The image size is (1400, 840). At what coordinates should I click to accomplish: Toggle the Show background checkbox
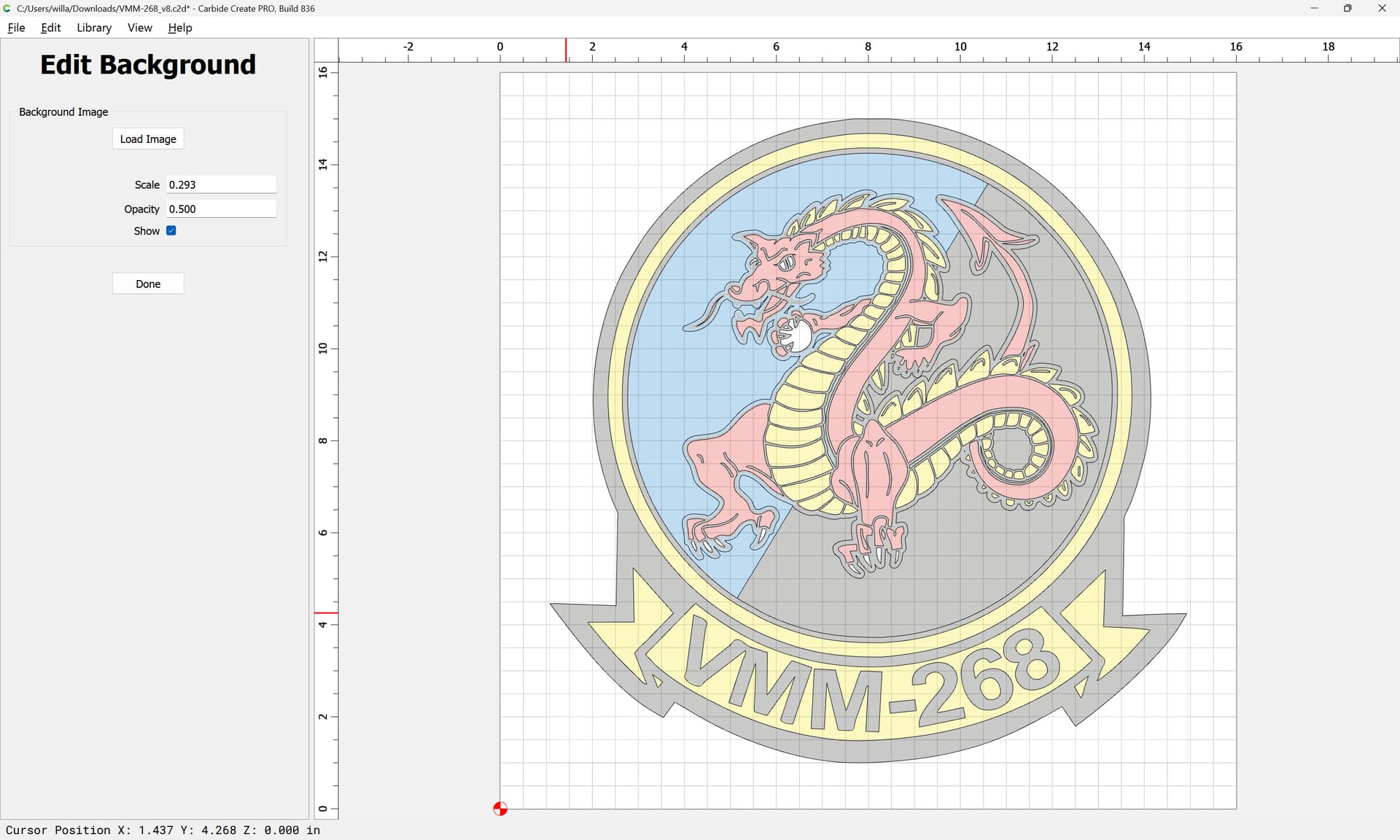(171, 230)
